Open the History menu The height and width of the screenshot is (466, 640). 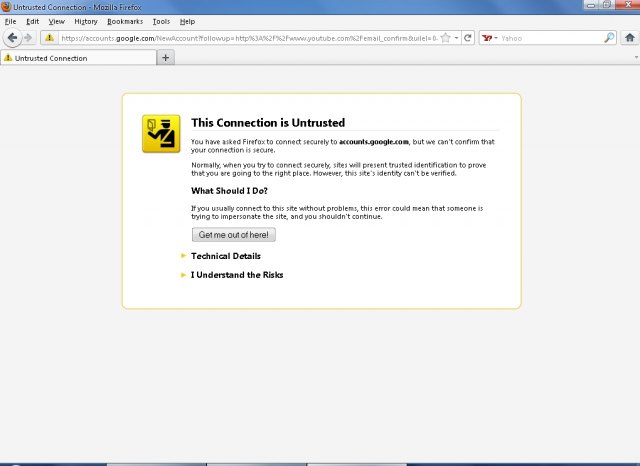tap(86, 22)
